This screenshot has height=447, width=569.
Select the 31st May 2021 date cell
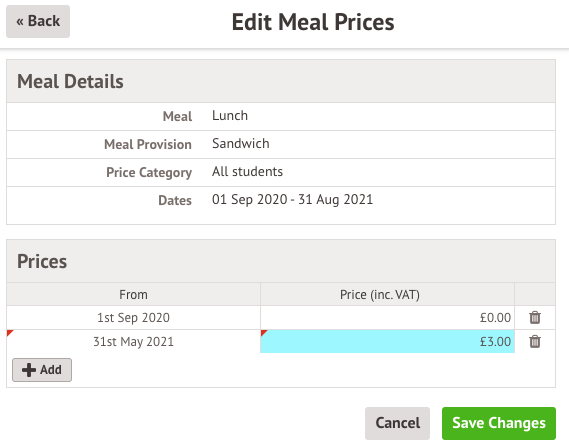click(134, 341)
